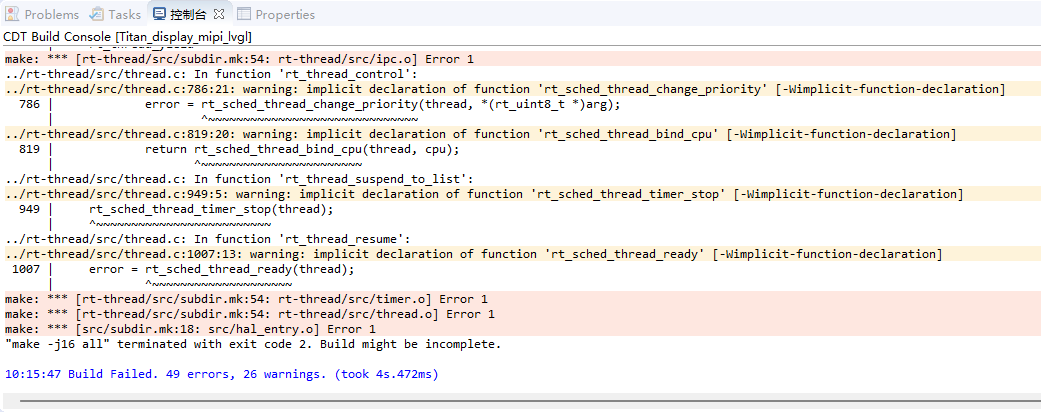Switch to the Properties tab
Viewport: 1041px width, 412px height.
285,14
